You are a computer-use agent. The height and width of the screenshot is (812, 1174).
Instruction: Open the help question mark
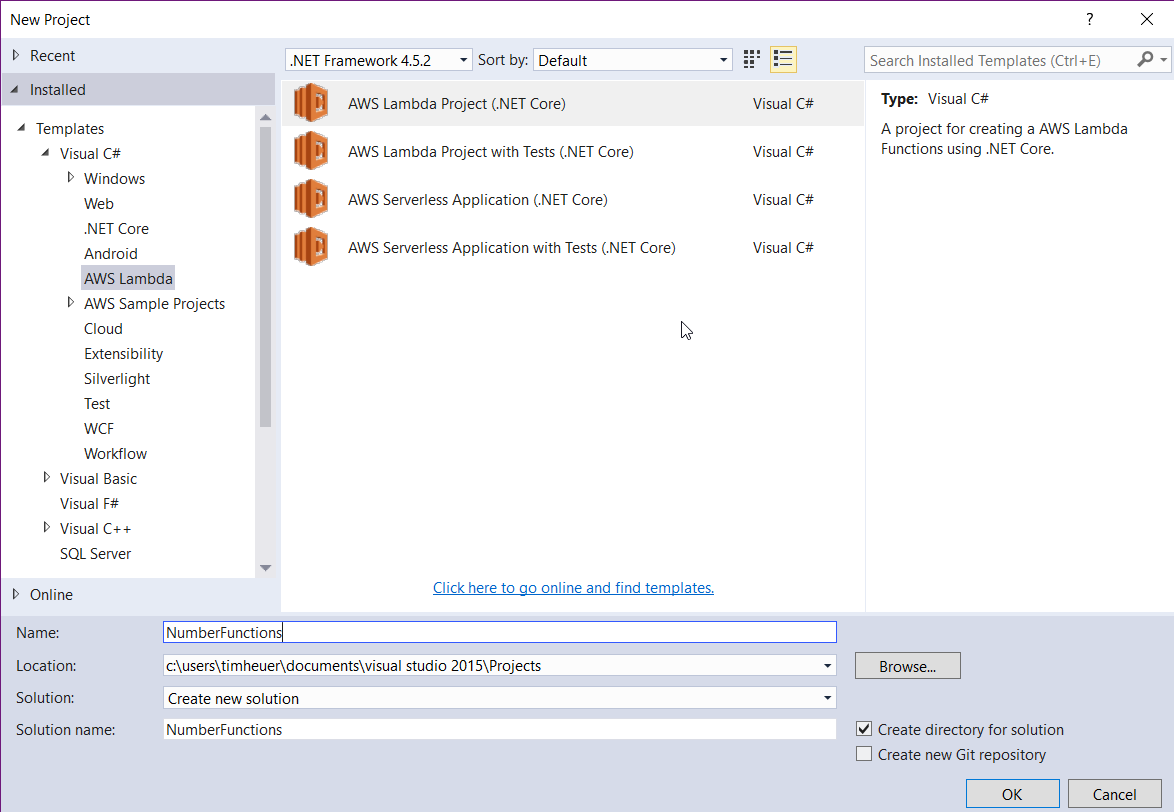[1089, 19]
